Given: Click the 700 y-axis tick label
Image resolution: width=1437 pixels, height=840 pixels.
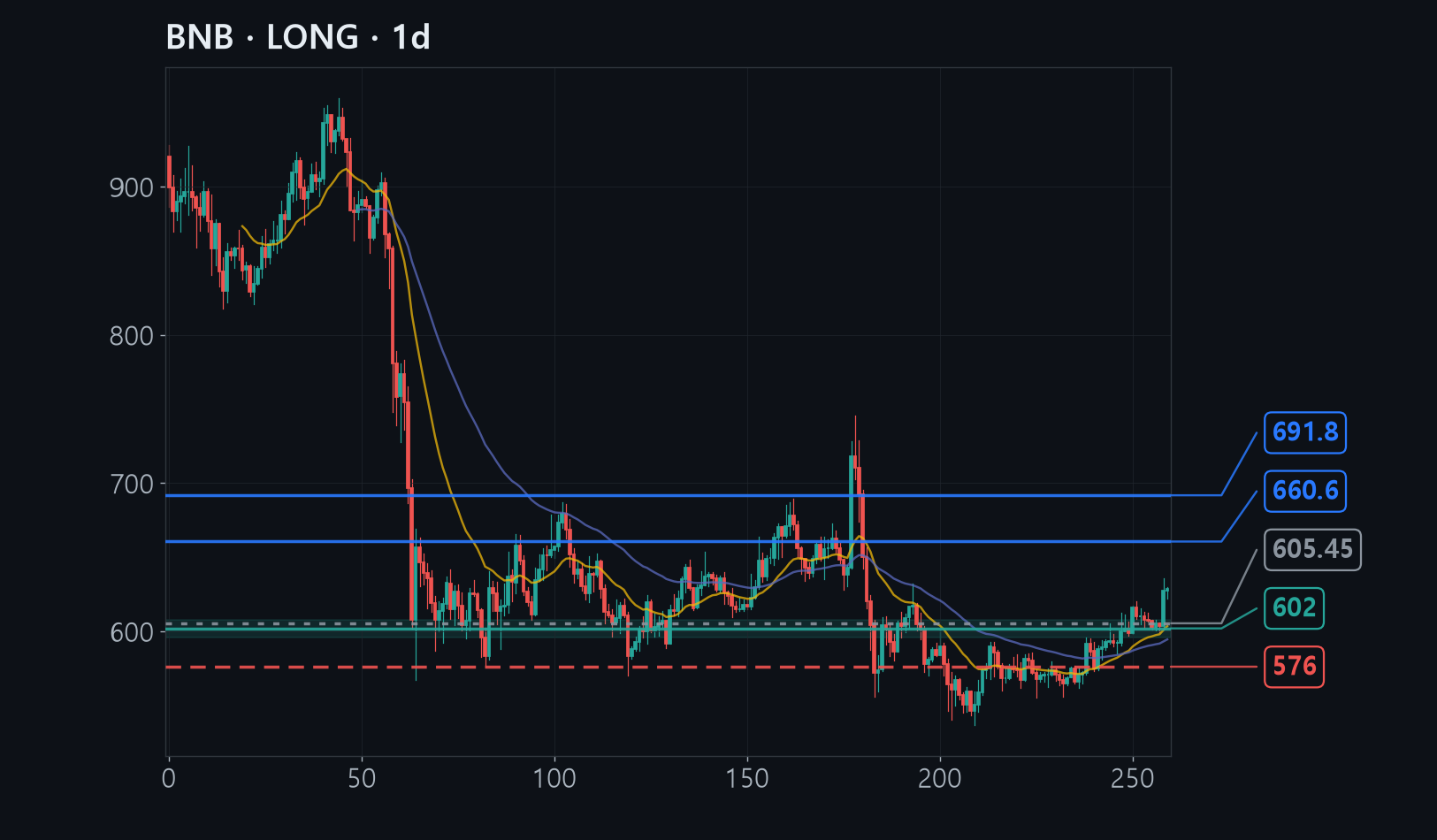Looking at the screenshot, I should point(131,485).
